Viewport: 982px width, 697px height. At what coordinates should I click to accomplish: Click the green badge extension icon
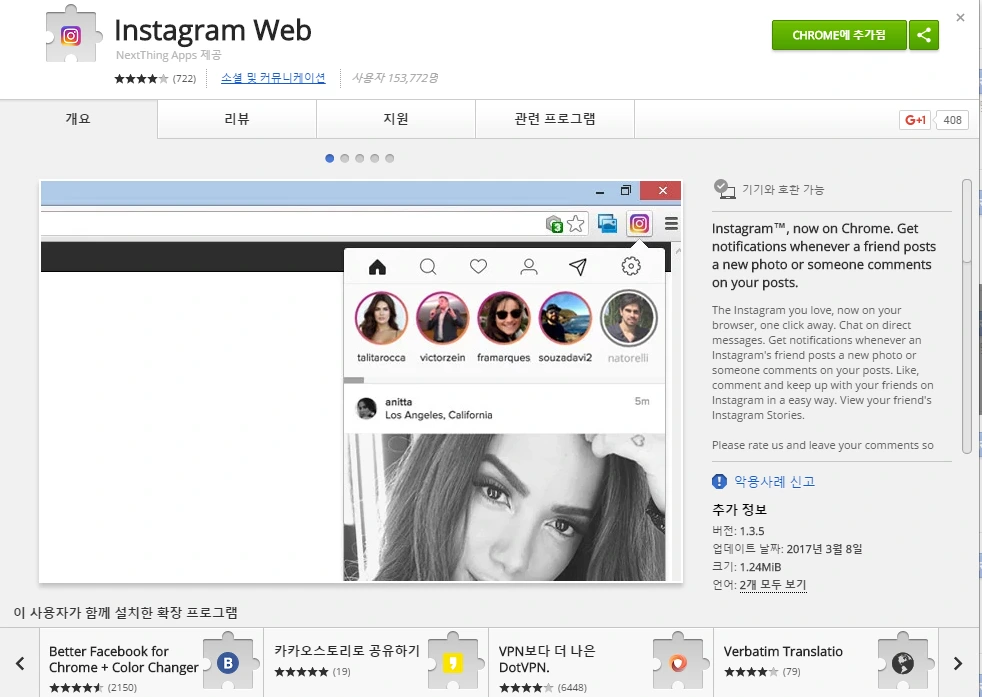[555, 224]
